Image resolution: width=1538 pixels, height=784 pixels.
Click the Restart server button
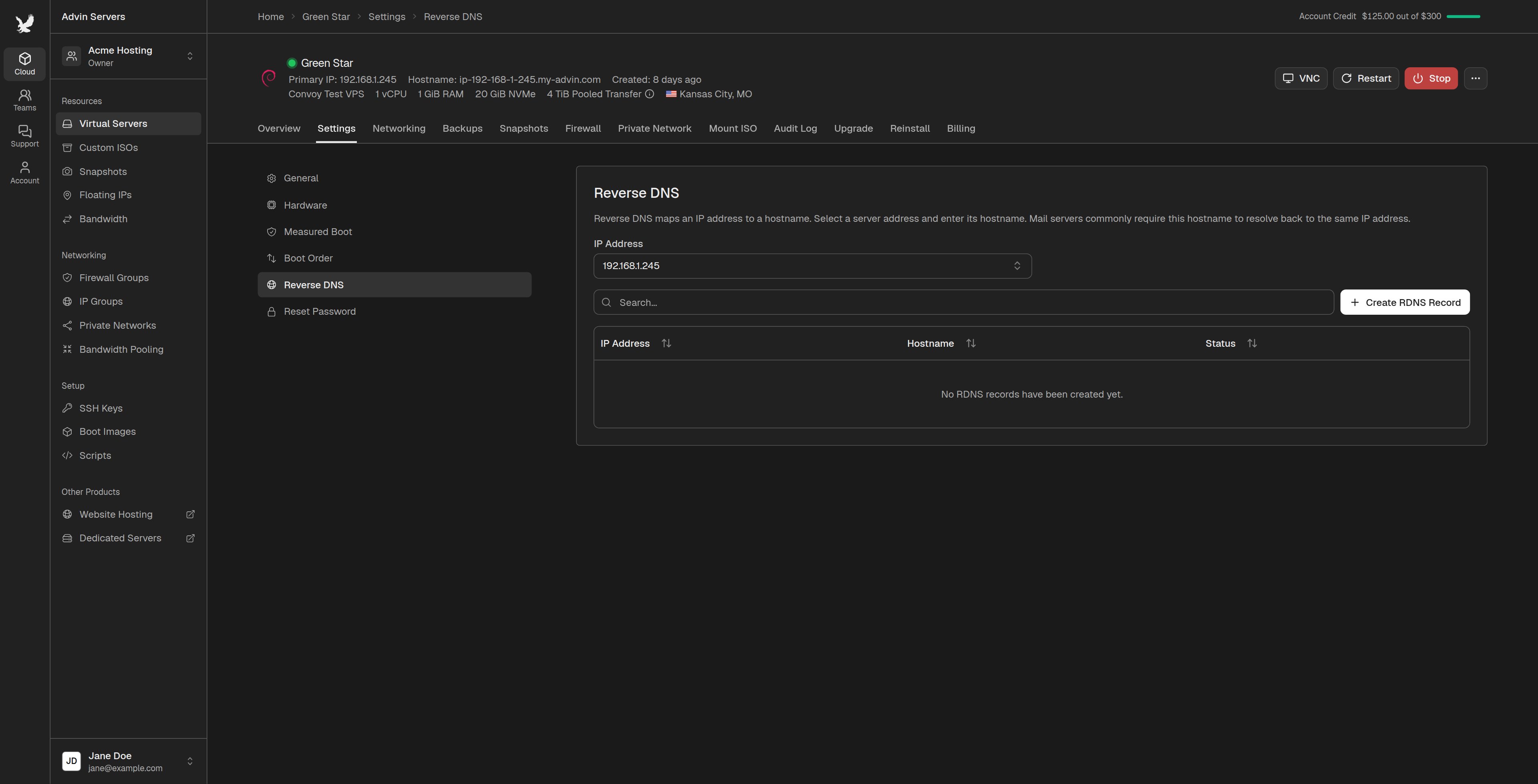tap(1365, 78)
